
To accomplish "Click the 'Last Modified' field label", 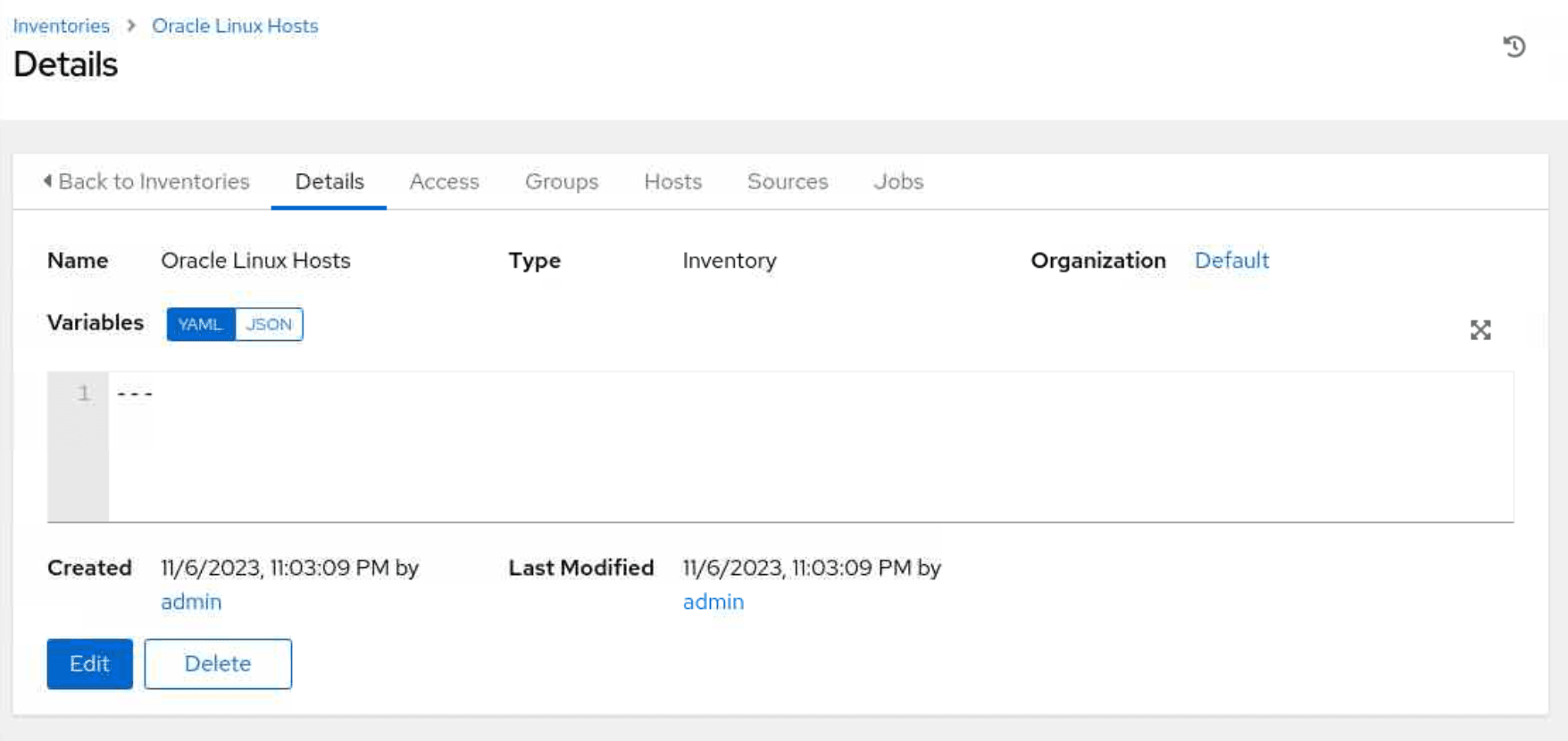I will [x=581, y=568].
